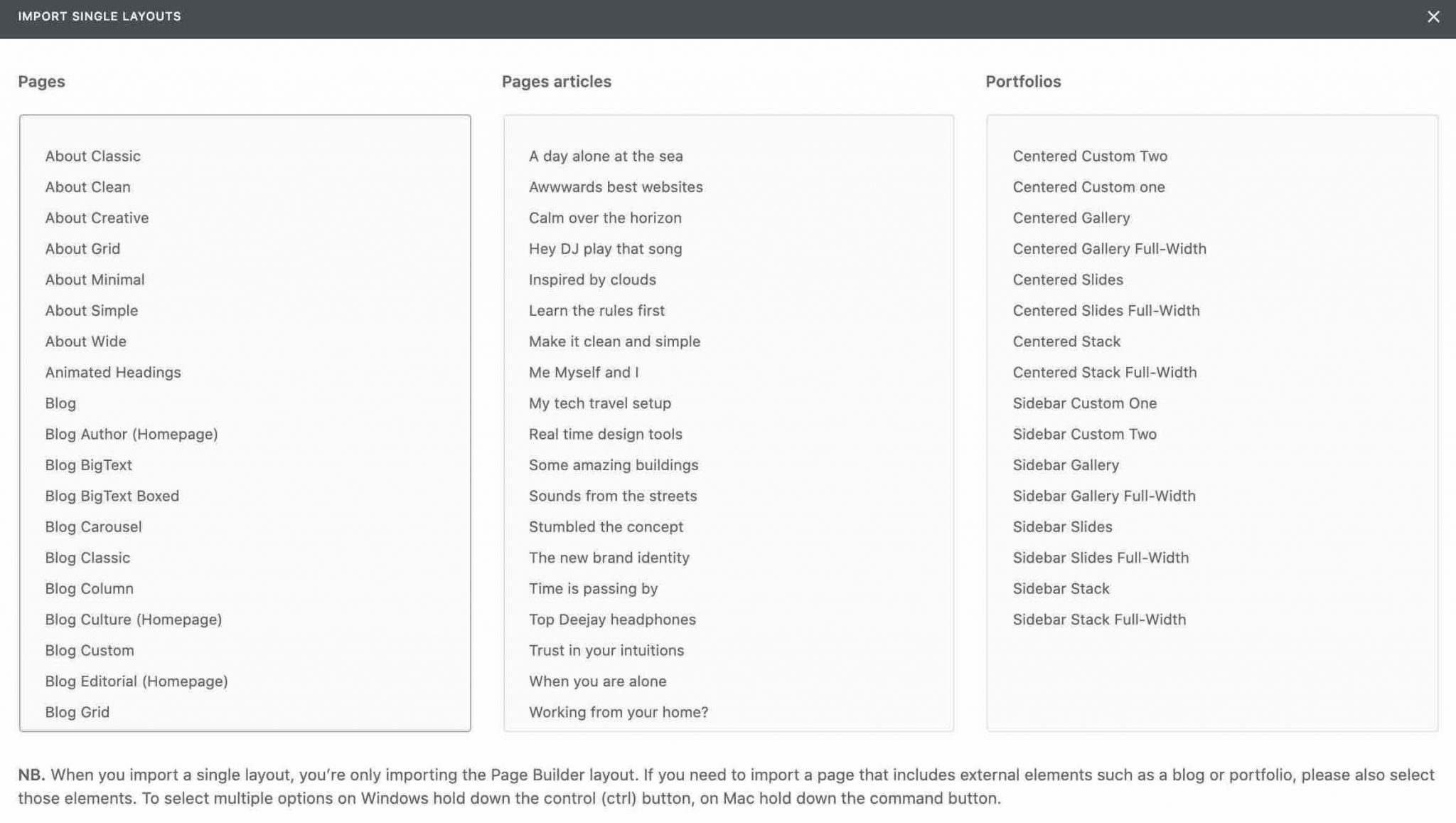This screenshot has width=1456, height=823.
Task: Choose the article Trust in your intuitions
Action: 606,649
